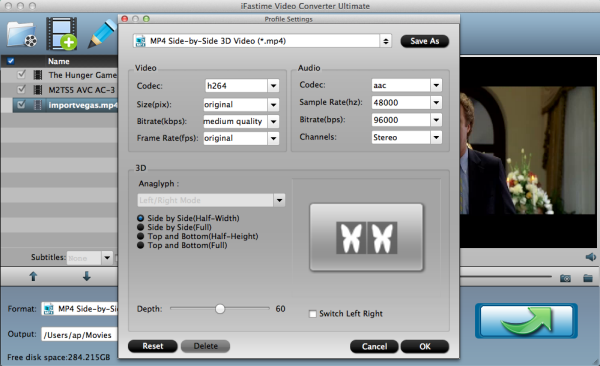Start conversion with big green arrow button
The width and height of the screenshot is (600, 366).
click(526, 321)
